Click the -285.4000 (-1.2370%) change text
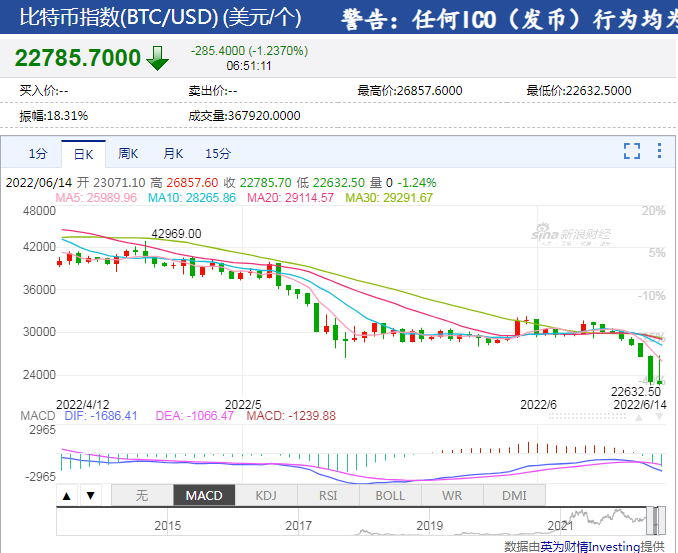 coord(249,51)
